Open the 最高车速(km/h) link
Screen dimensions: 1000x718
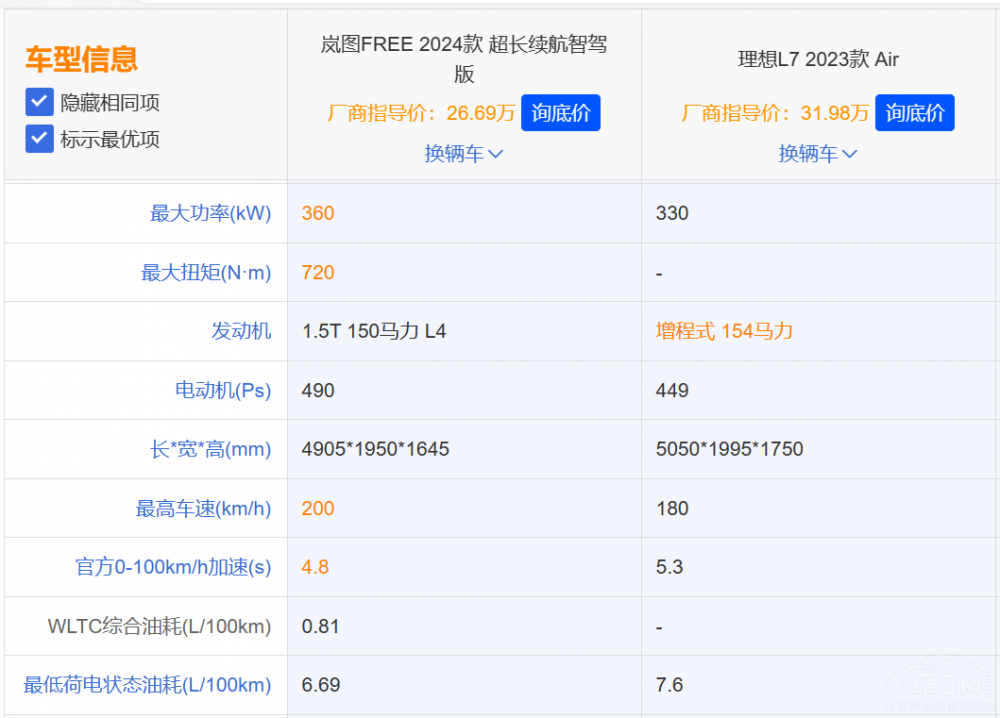pos(203,508)
